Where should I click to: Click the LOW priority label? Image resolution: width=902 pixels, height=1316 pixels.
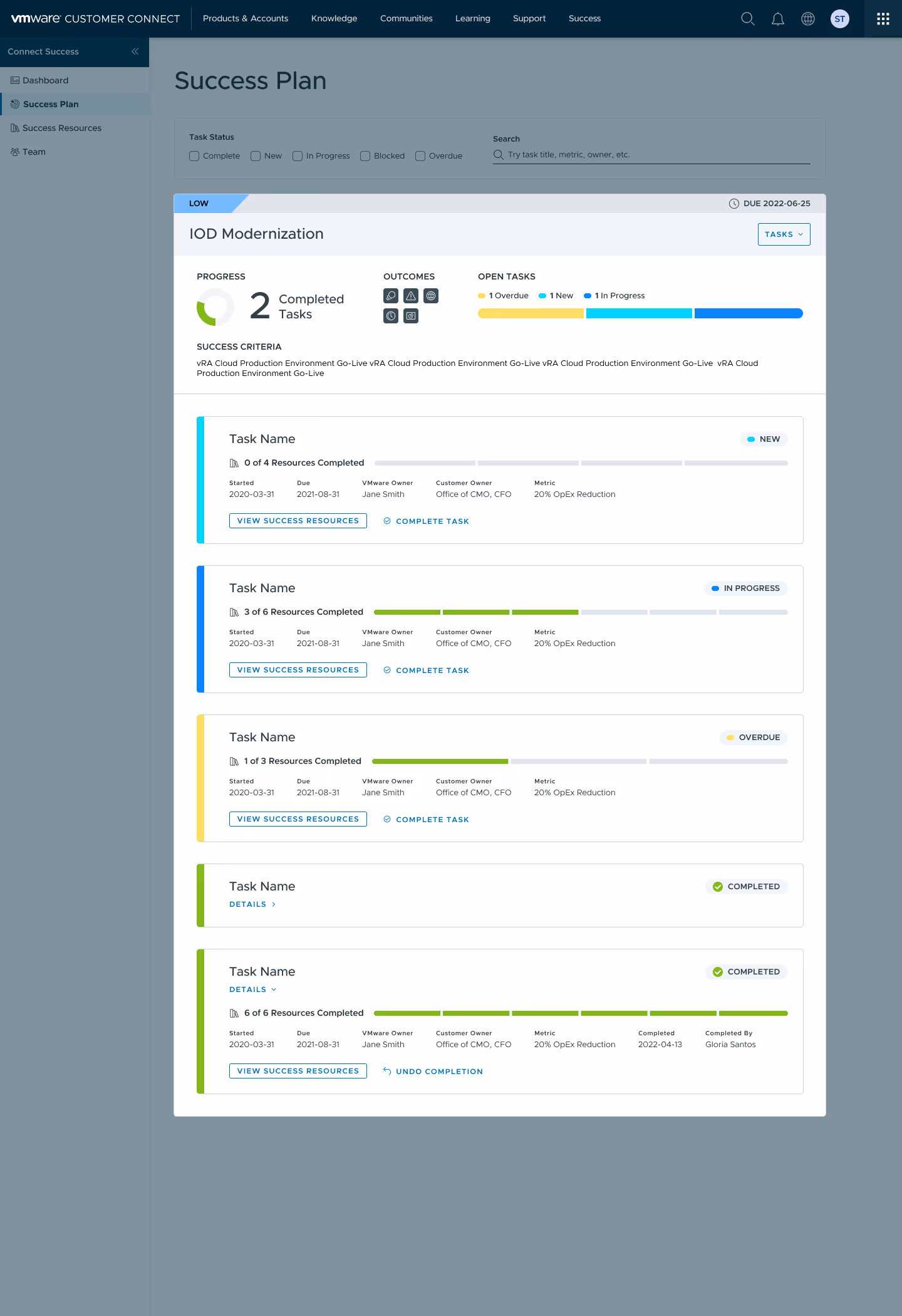point(199,204)
